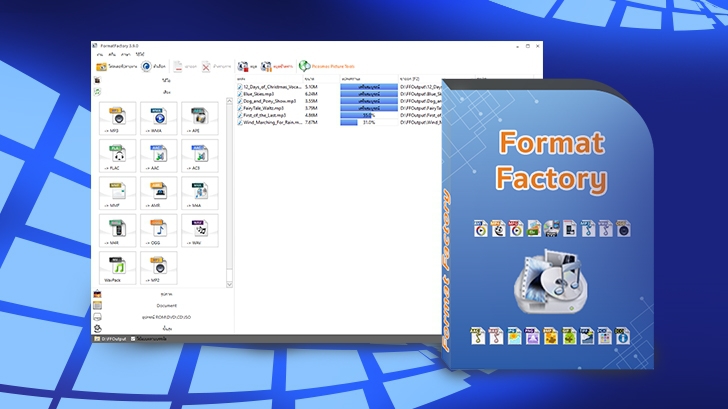Click the vertical scrollbar track in format panel
Viewport: 728px width, 409px height.
pos(229,192)
